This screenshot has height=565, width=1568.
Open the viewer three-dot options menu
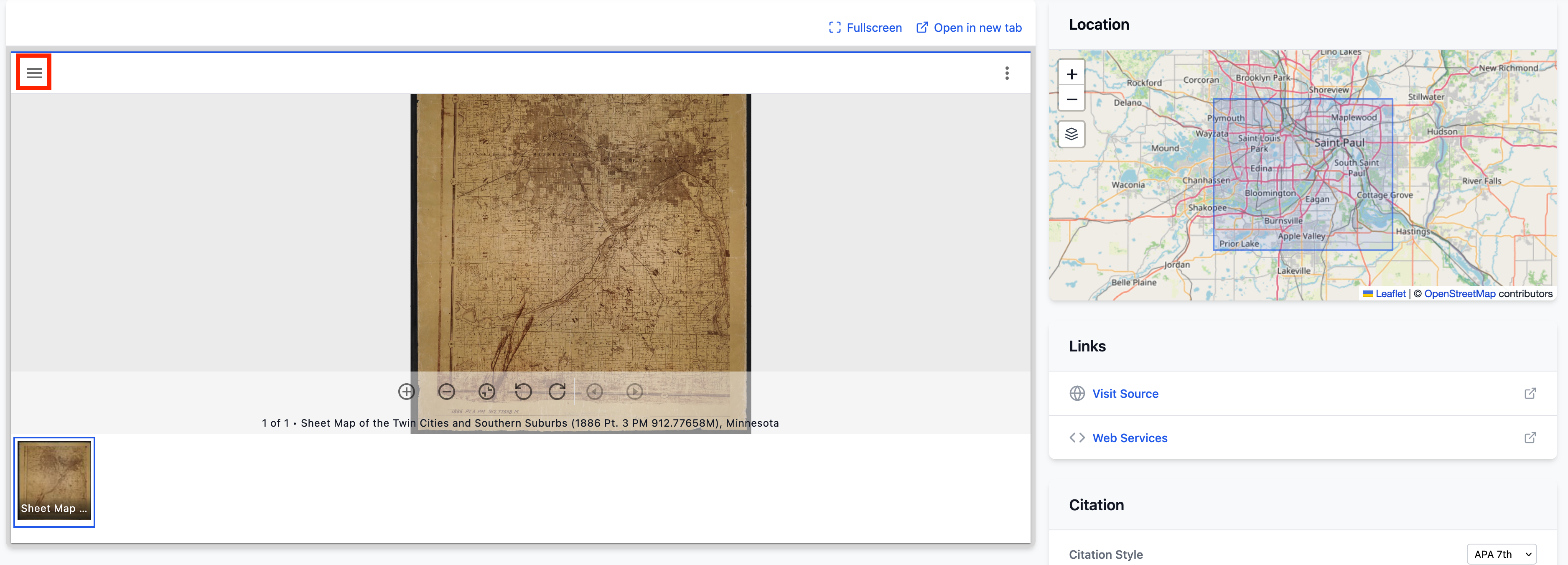[1007, 73]
